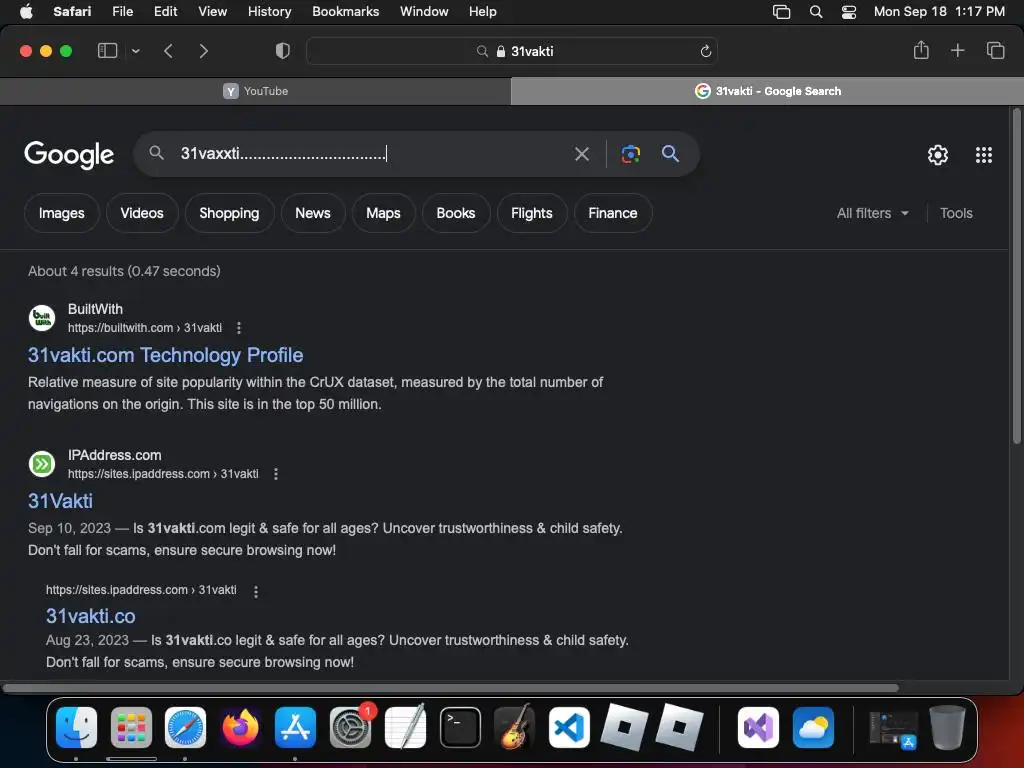
Task: Filter results by Videos
Action: point(142,213)
